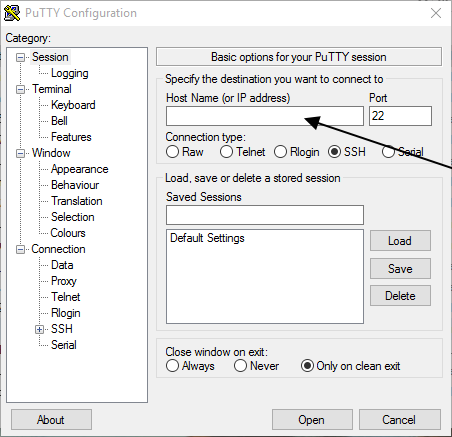This screenshot has height=437, width=452.
Task: Click the About button
Action: point(51,420)
